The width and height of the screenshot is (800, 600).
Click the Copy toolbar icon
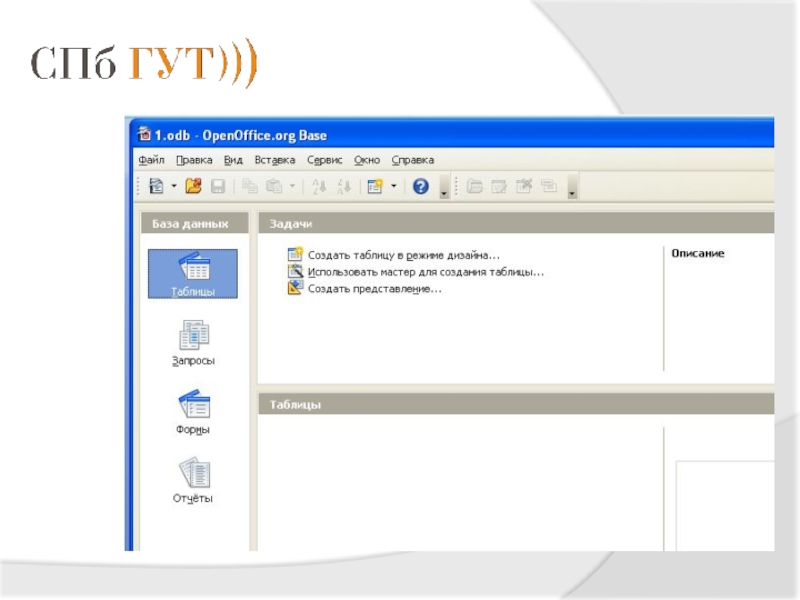point(249,186)
